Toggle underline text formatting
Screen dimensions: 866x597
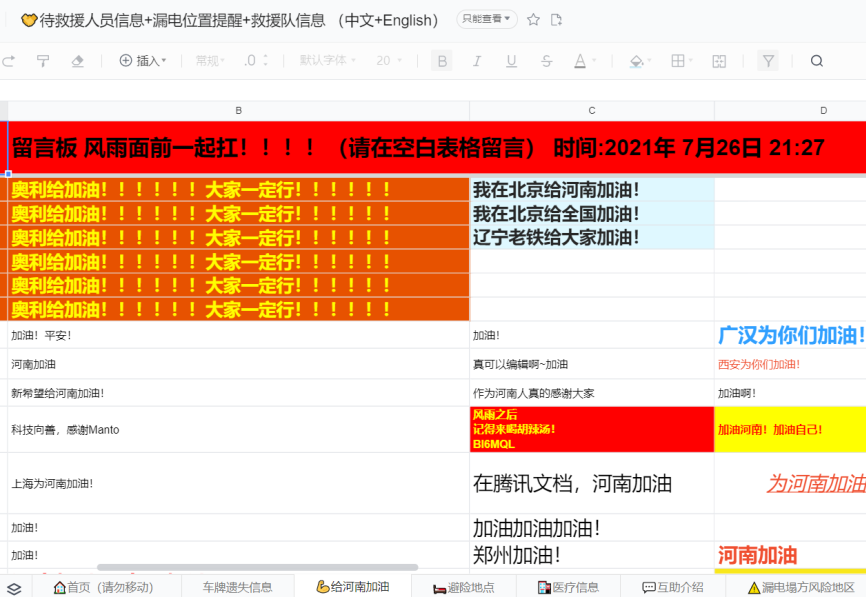point(511,61)
